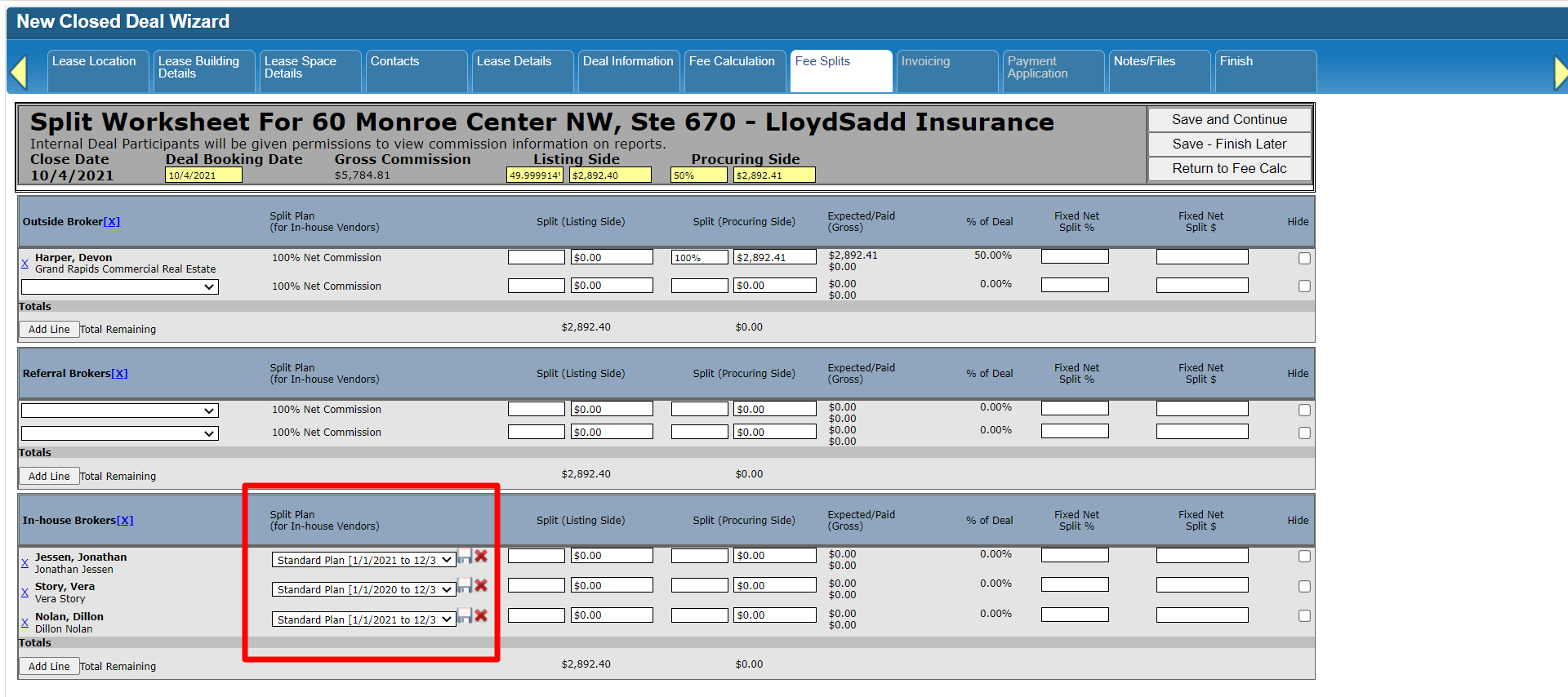The image size is (1568, 697).
Task: Click save icon for Jonathan Jessen's split plan
Action: coord(464,557)
